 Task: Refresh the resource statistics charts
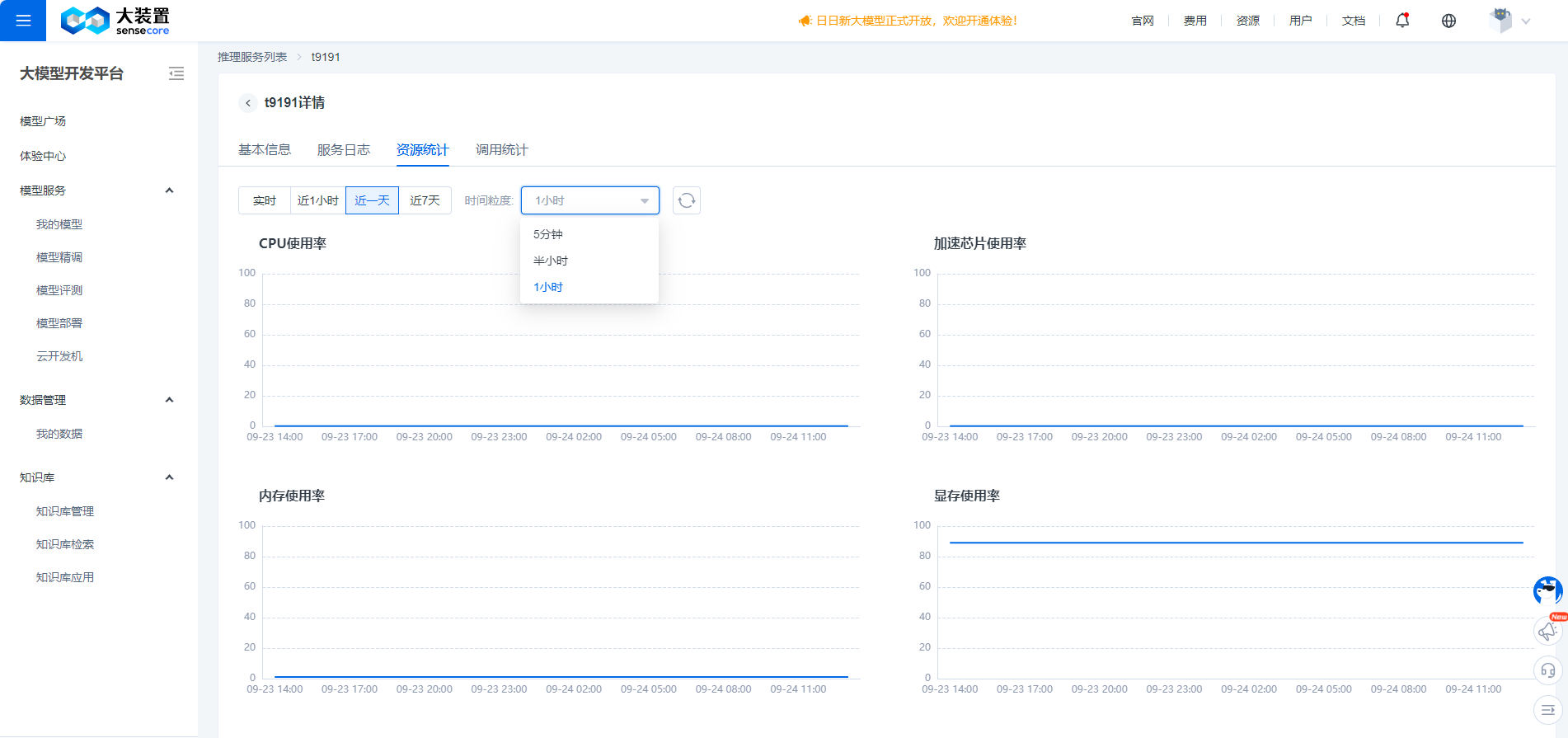tap(687, 200)
